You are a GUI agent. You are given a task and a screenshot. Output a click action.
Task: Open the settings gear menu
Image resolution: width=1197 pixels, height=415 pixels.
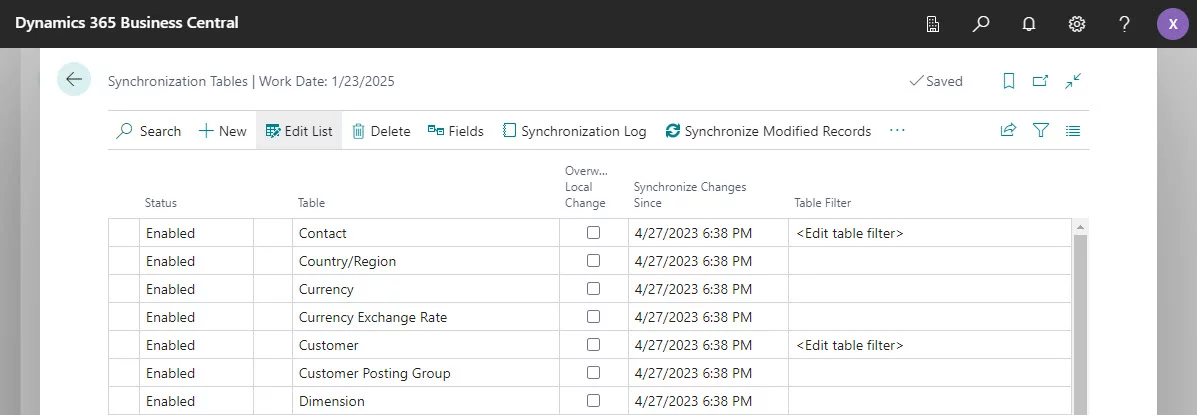(1077, 24)
